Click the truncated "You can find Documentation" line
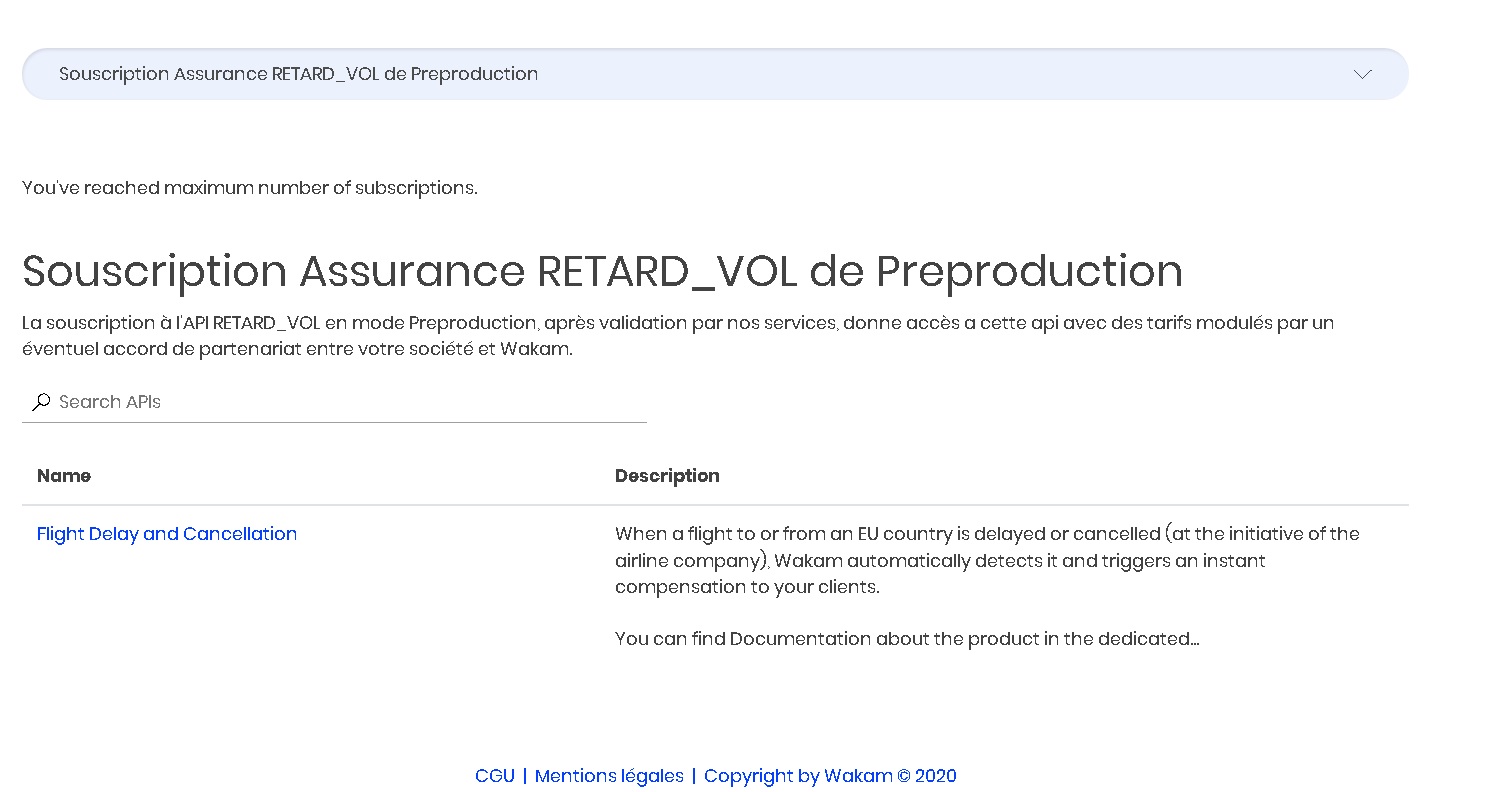Screen dimensions: 1508x792 (907, 639)
